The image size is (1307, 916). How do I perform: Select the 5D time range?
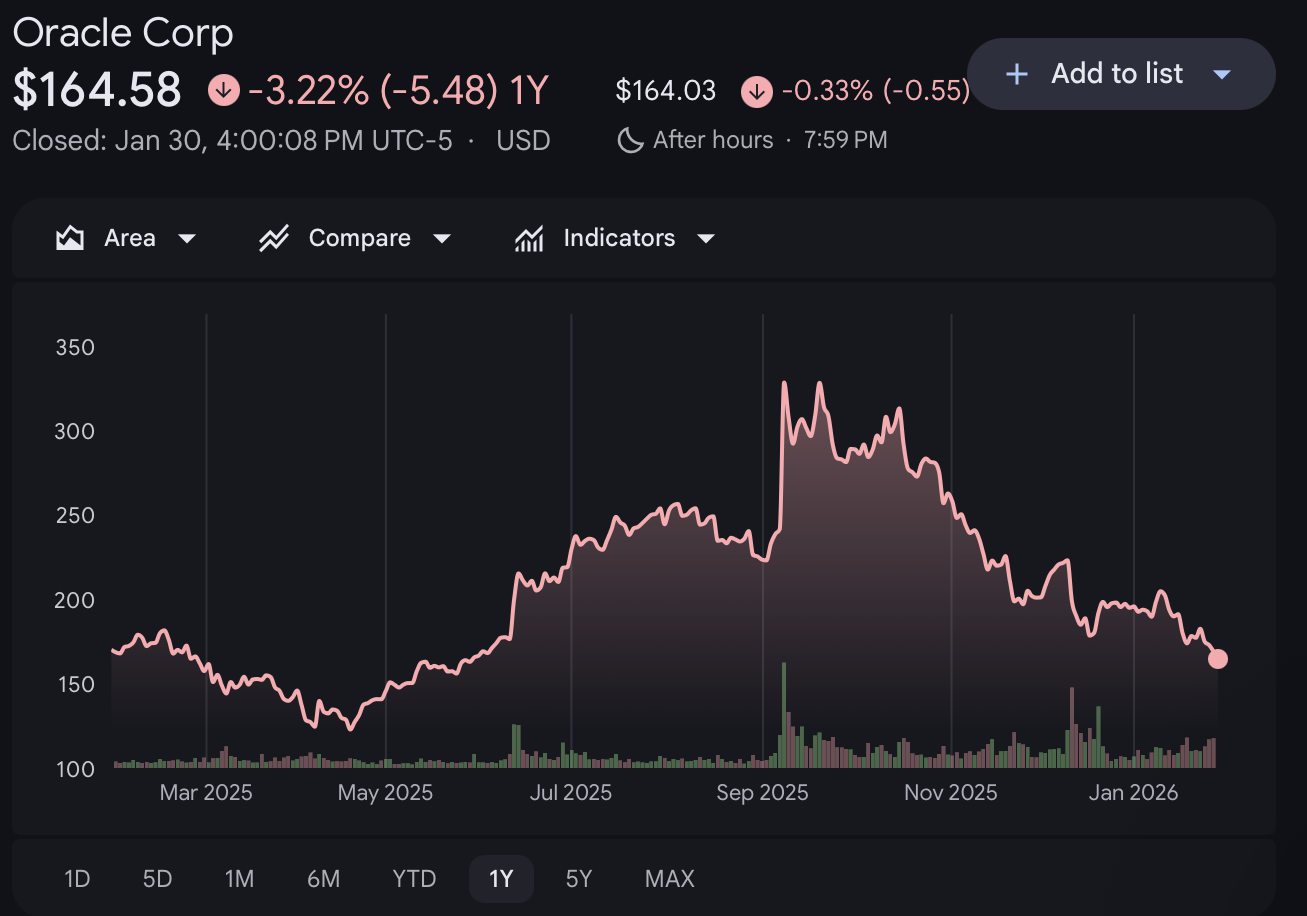pos(157,879)
